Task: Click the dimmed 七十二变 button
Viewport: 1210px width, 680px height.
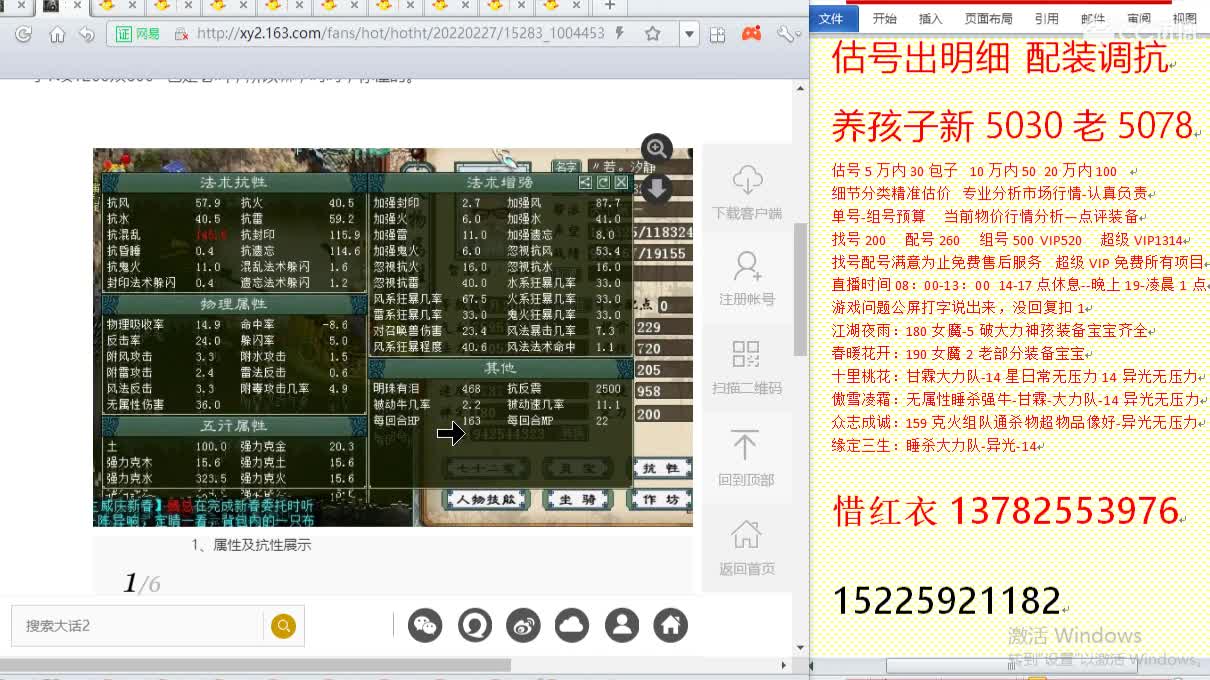Action: pyautogui.click(x=486, y=468)
